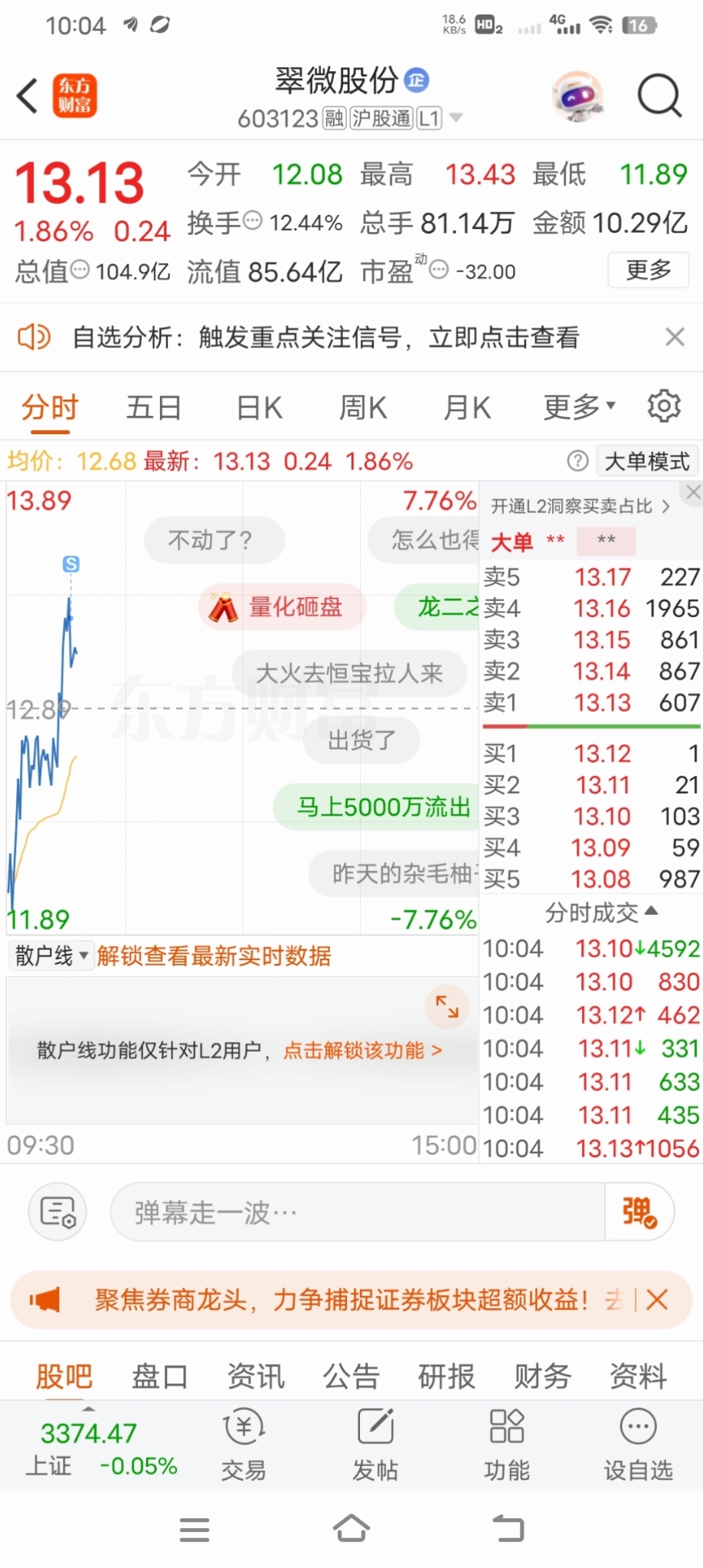Image resolution: width=703 pixels, height=1568 pixels.
Task: Tap the S signal marker on chart
Action: tap(71, 564)
